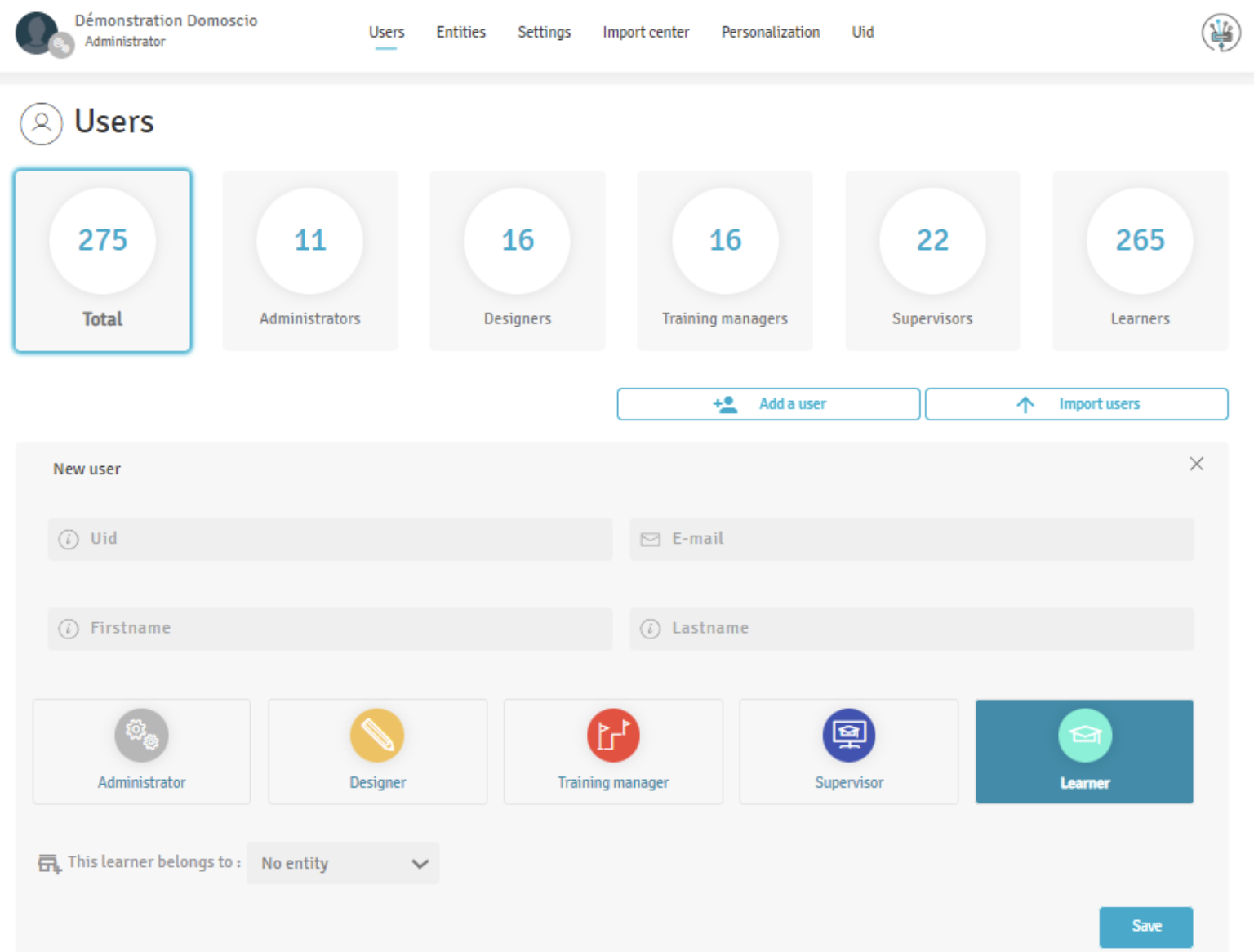Click the 'This learner belongs to :' label
The width and height of the screenshot is (1254, 952).
coord(154,862)
